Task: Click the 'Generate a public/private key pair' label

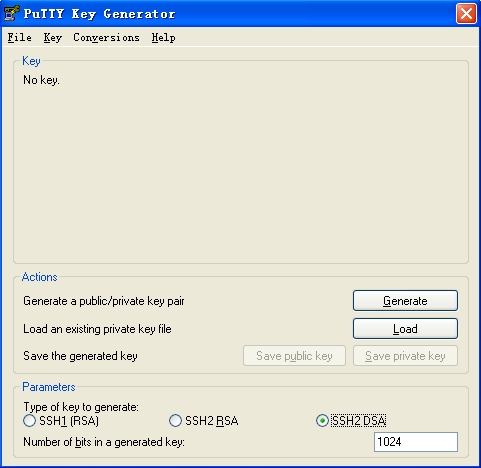Action: 104,301
